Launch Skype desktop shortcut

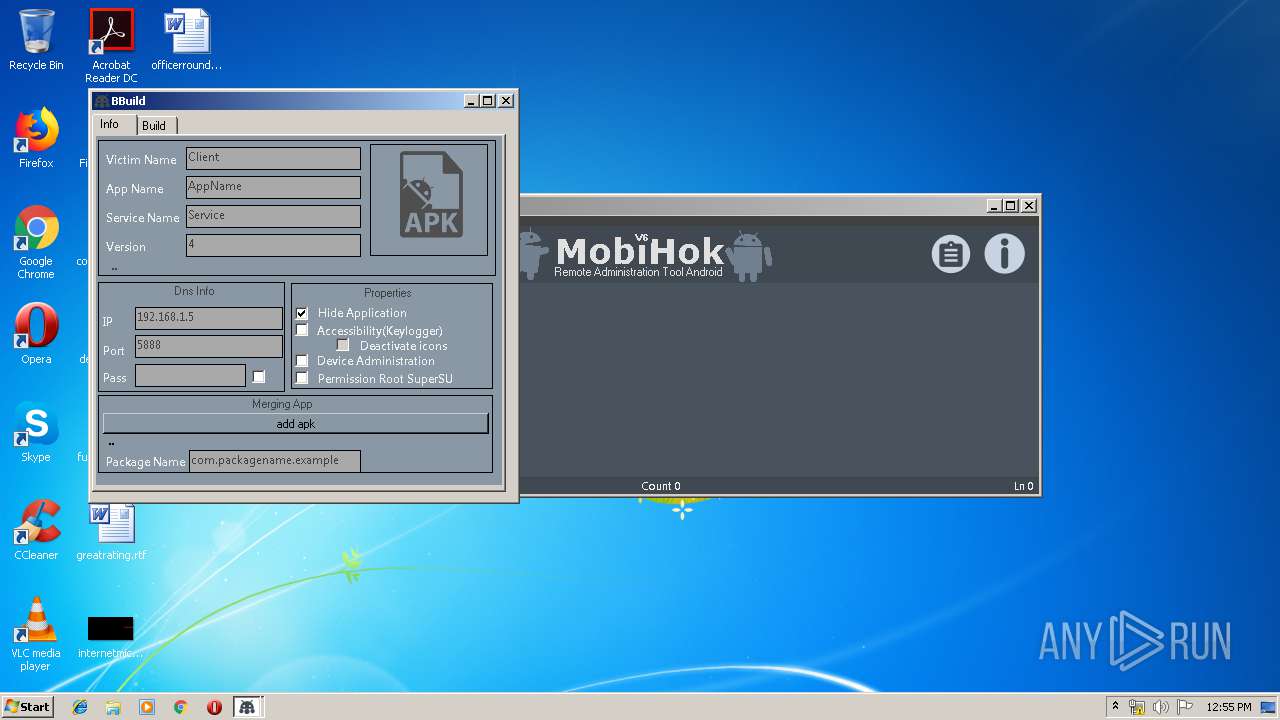click(x=36, y=431)
